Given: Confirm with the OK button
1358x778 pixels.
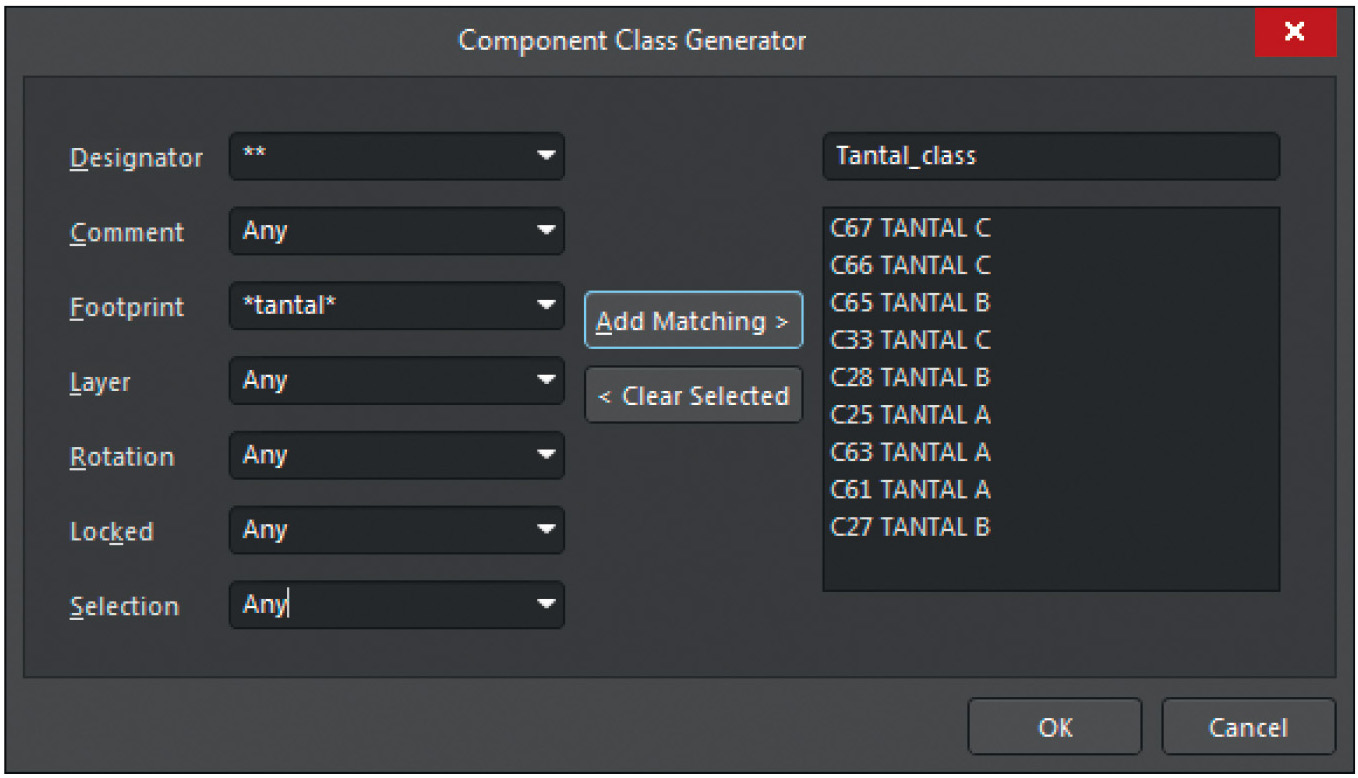Looking at the screenshot, I should pyautogui.click(x=1054, y=727).
